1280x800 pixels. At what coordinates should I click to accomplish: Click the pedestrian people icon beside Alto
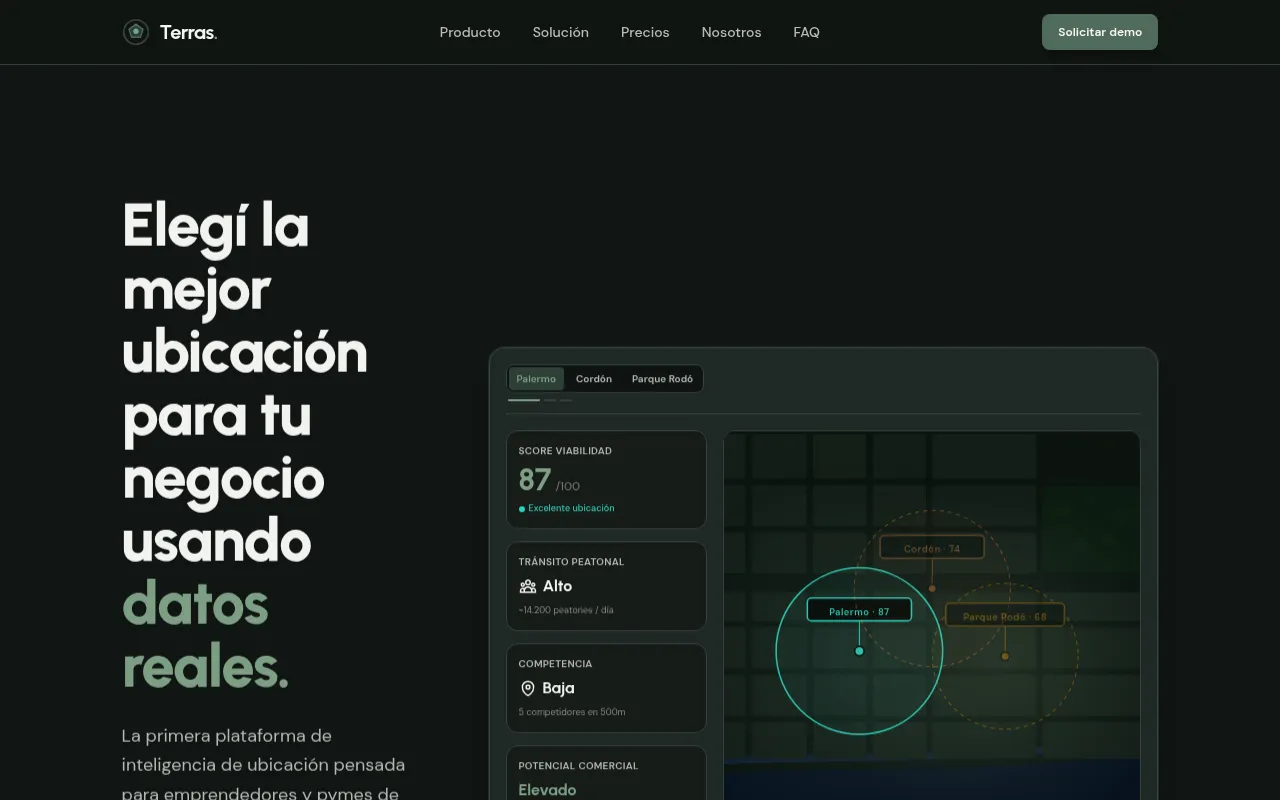coord(528,586)
